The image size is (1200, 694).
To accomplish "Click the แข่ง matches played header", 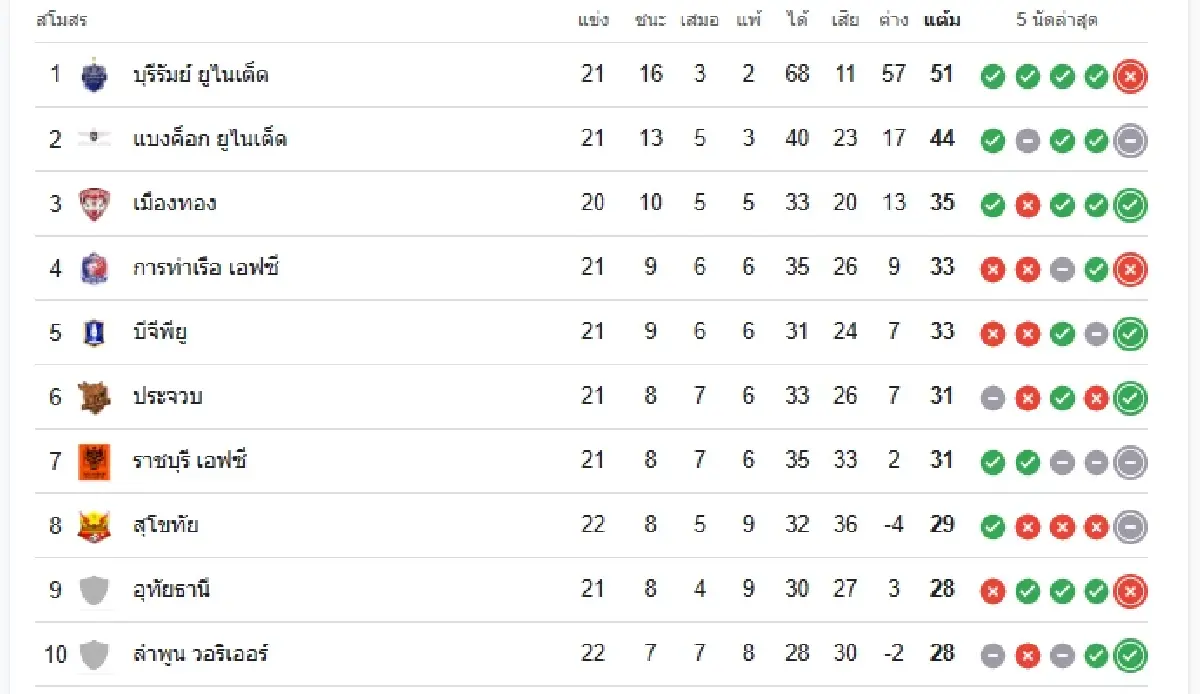I will tap(593, 20).
